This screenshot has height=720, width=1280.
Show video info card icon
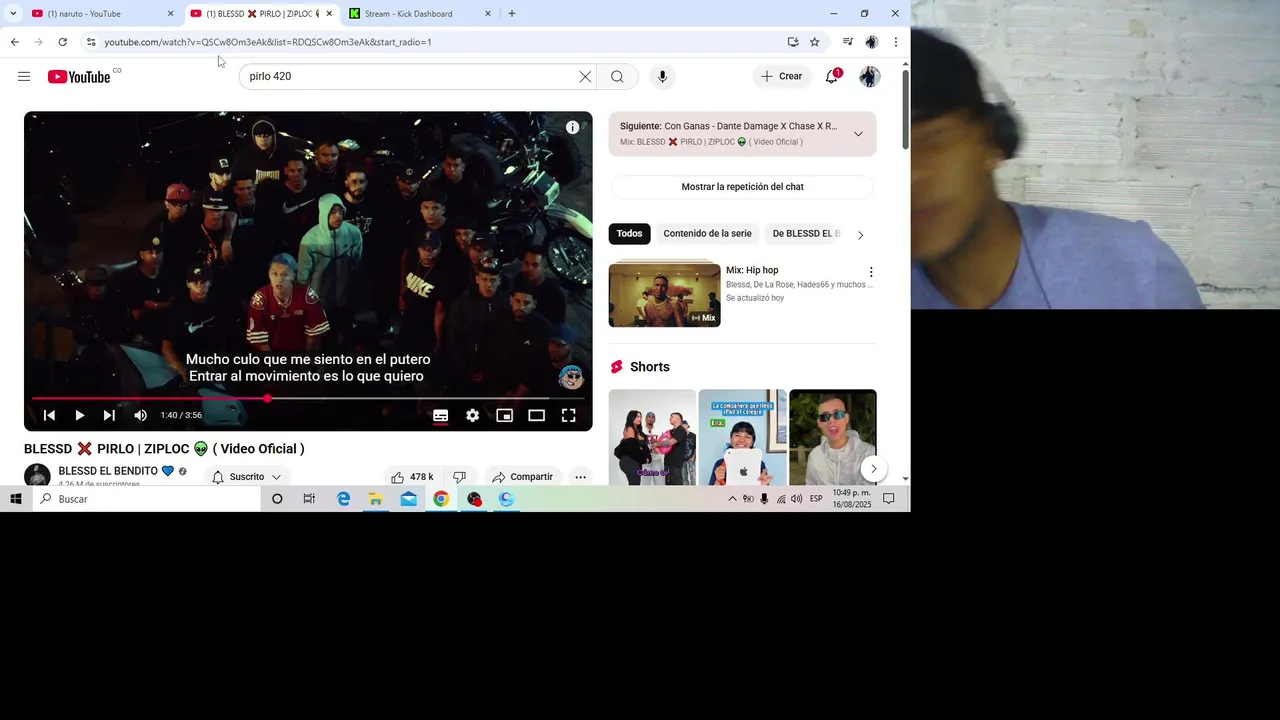pos(572,127)
